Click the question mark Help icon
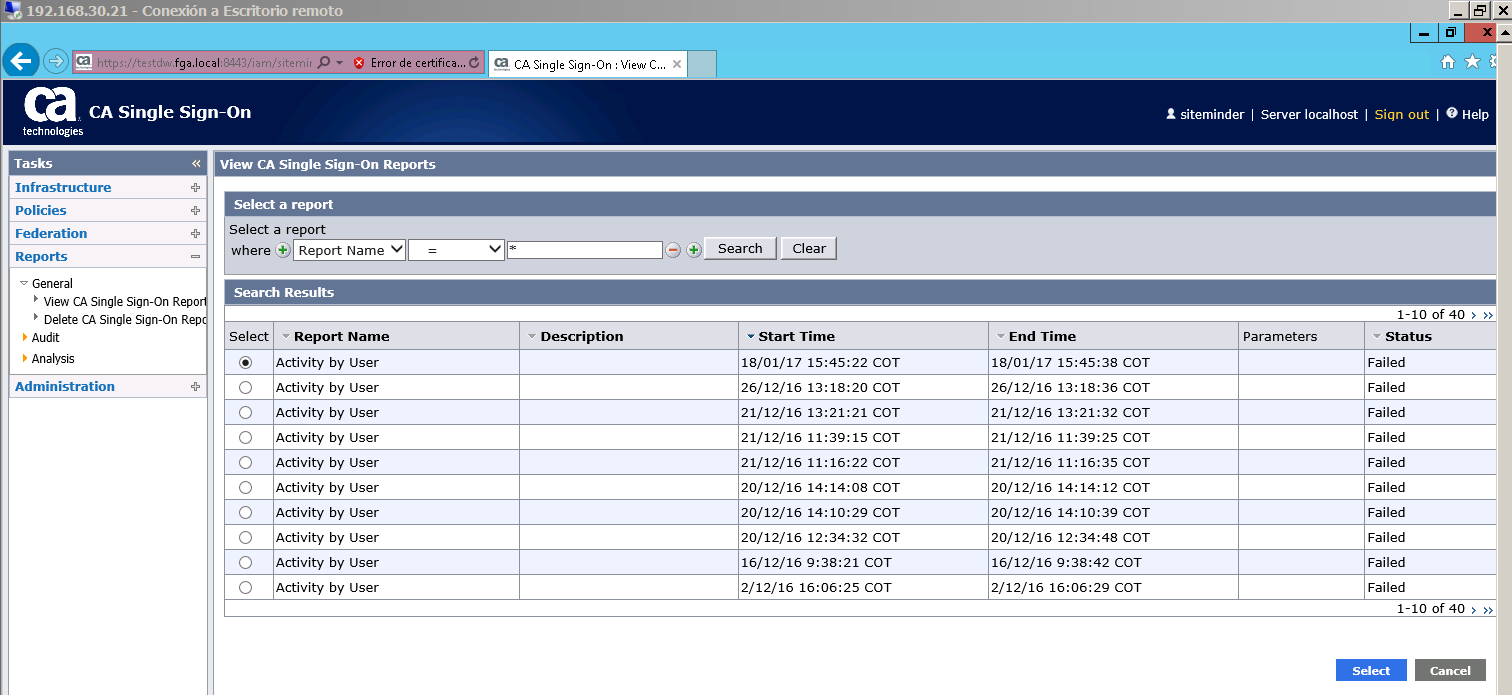 [x=1452, y=114]
